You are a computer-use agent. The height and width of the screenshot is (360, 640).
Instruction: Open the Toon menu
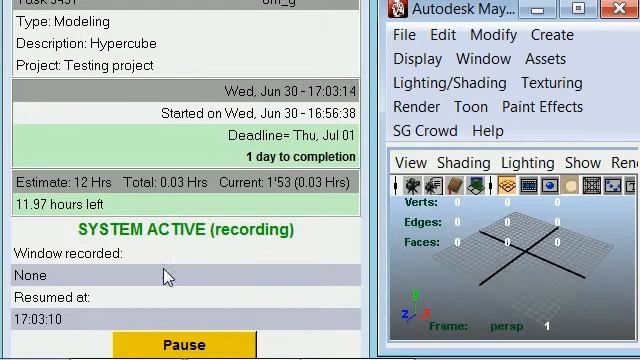point(471,107)
